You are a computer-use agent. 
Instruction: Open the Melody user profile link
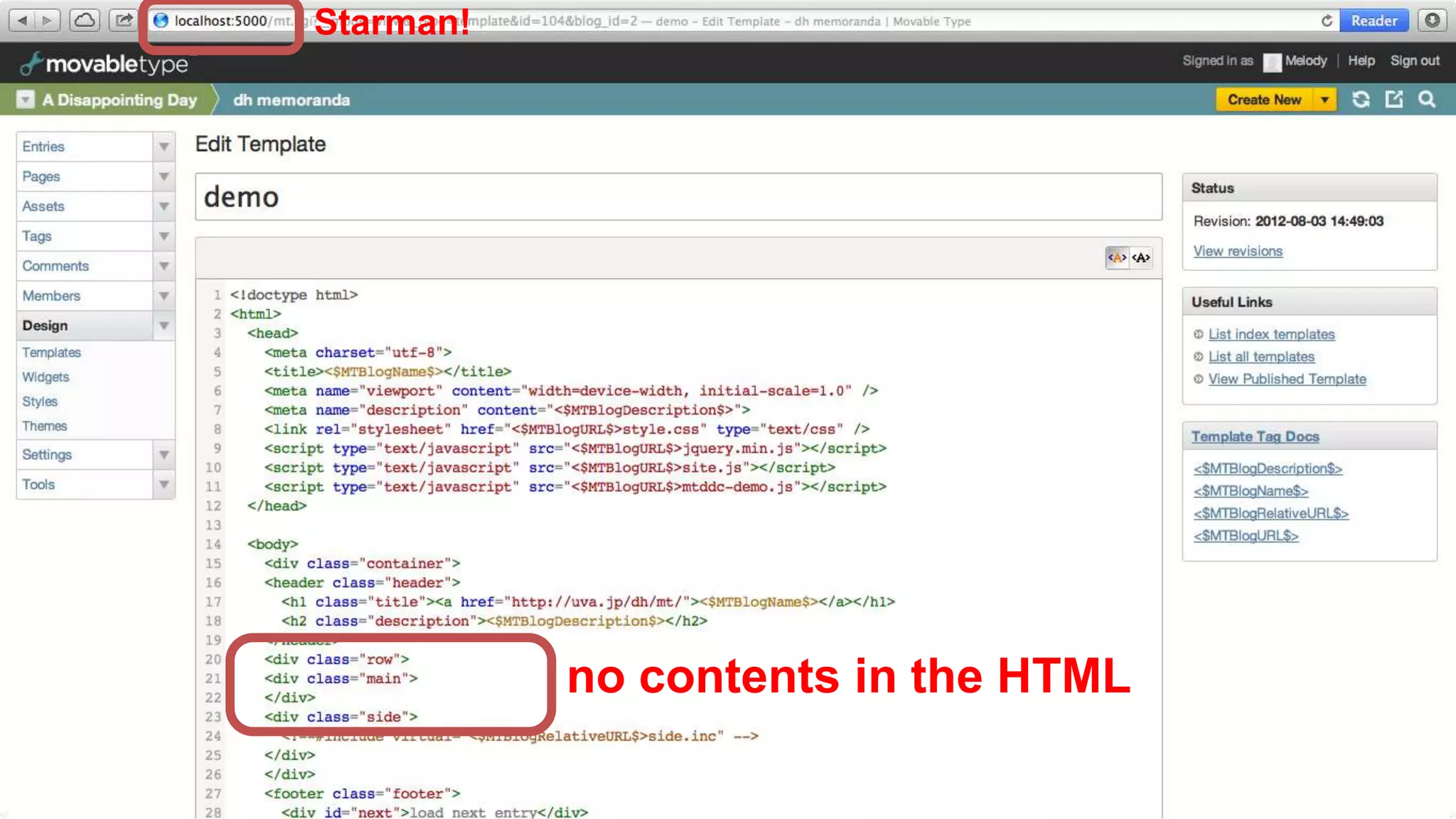click(1306, 60)
